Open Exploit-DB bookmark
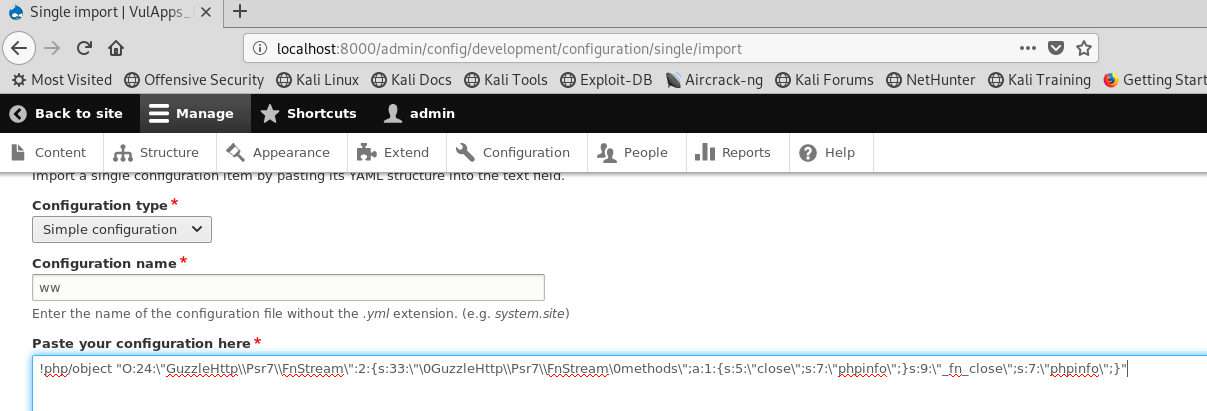 click(x=606, y=79)
